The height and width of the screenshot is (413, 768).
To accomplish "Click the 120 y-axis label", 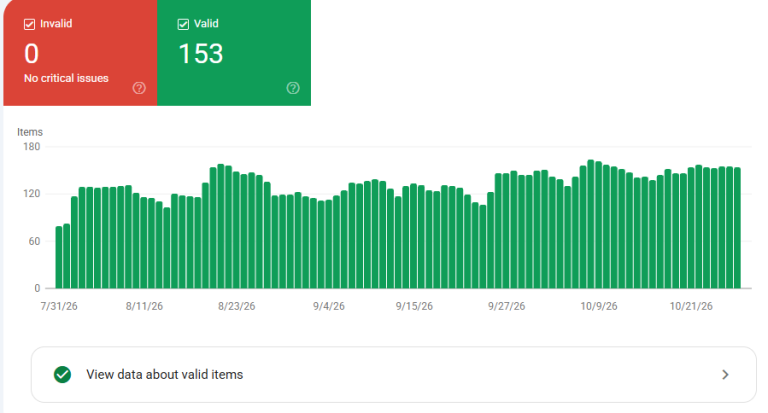I will (x=31, y=194).
